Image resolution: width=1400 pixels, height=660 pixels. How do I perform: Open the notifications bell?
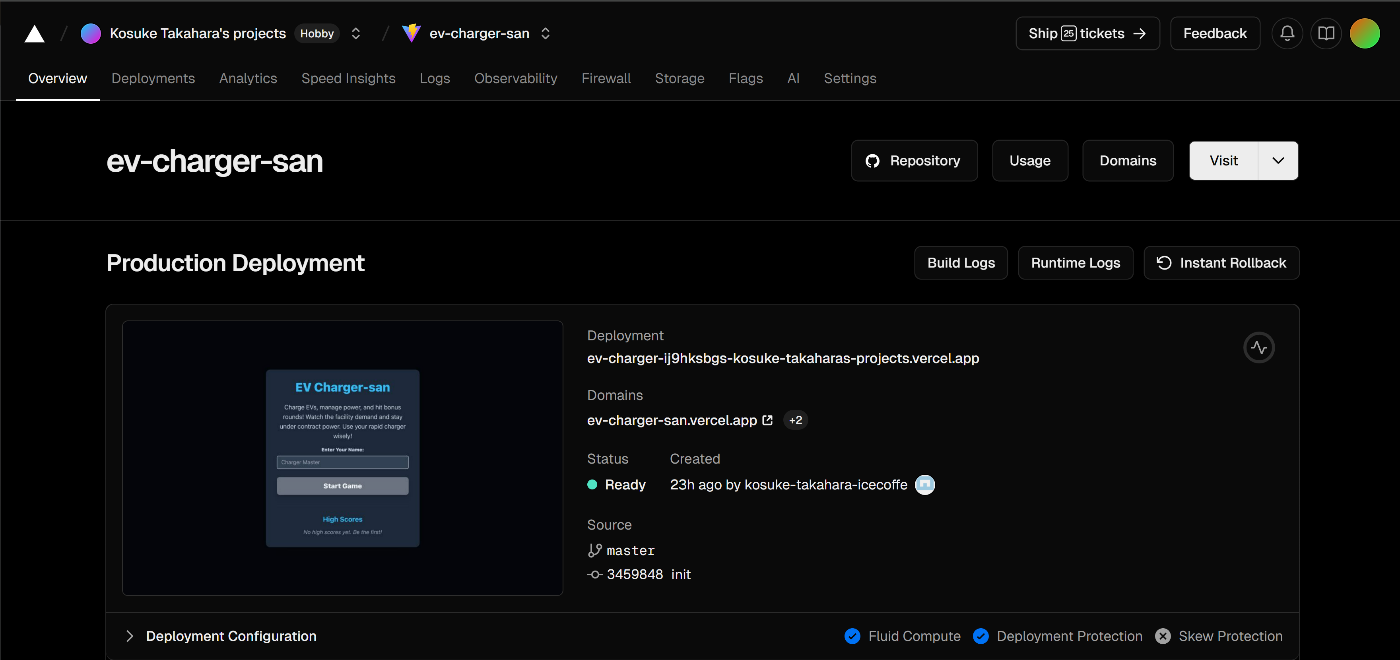(1288, 33)
